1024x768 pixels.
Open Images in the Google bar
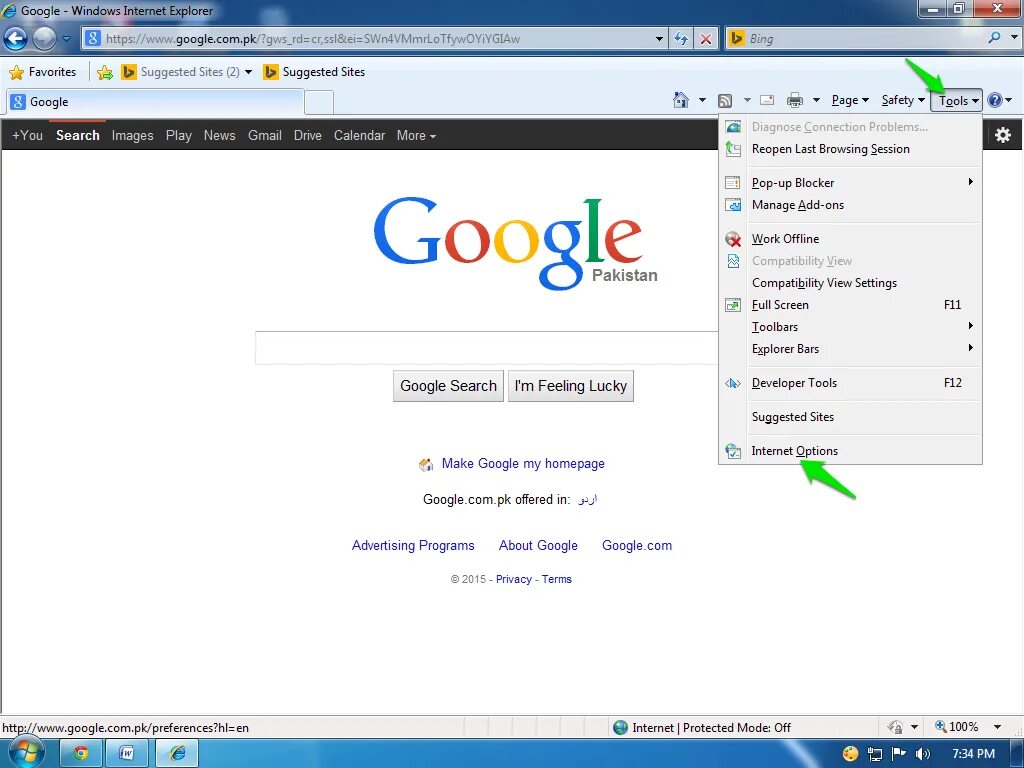click(133, 135)
